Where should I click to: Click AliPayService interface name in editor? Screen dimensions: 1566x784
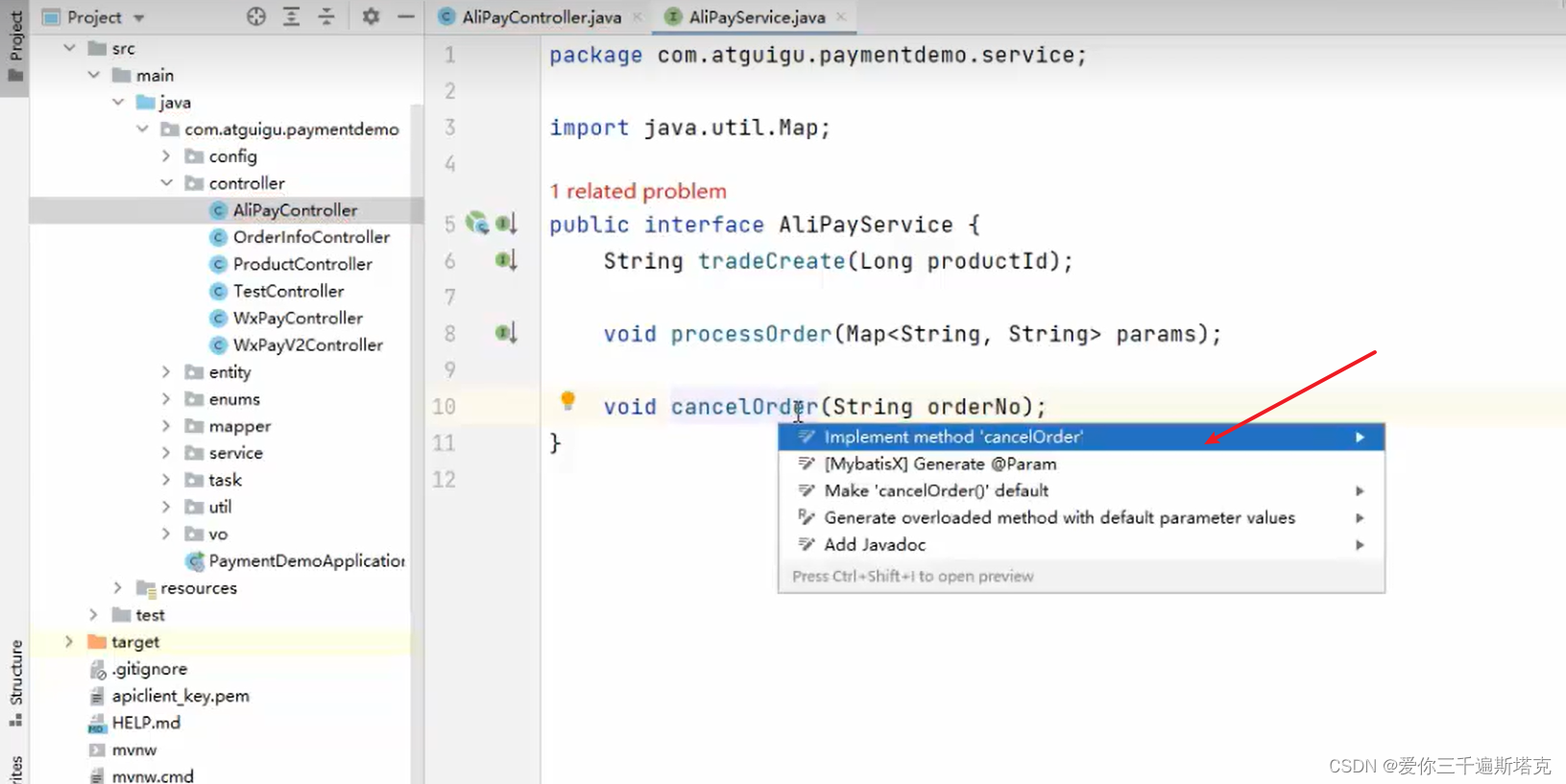866,224
